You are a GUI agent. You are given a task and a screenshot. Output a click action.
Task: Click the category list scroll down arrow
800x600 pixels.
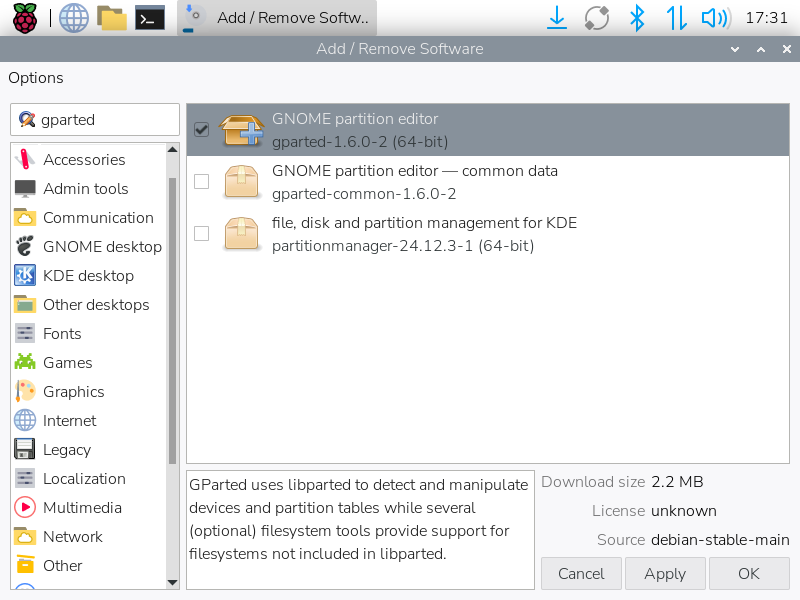(172, 582)
